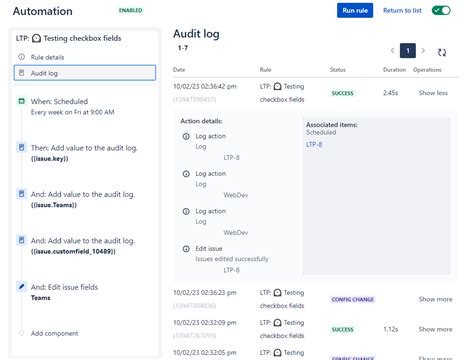Go to the previous audit log page
Image resolution: width=474 pixels, height=360 pixels.
coord(392,51)
